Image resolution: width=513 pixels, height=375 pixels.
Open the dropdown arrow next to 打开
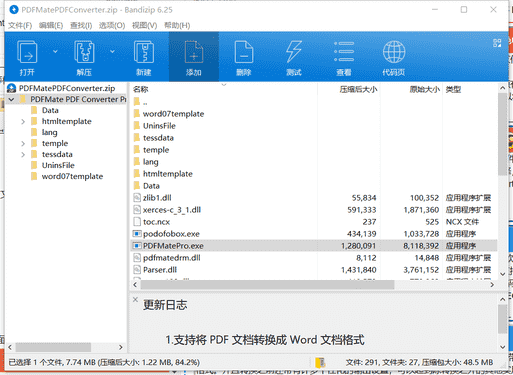click(x=55, y=52)
